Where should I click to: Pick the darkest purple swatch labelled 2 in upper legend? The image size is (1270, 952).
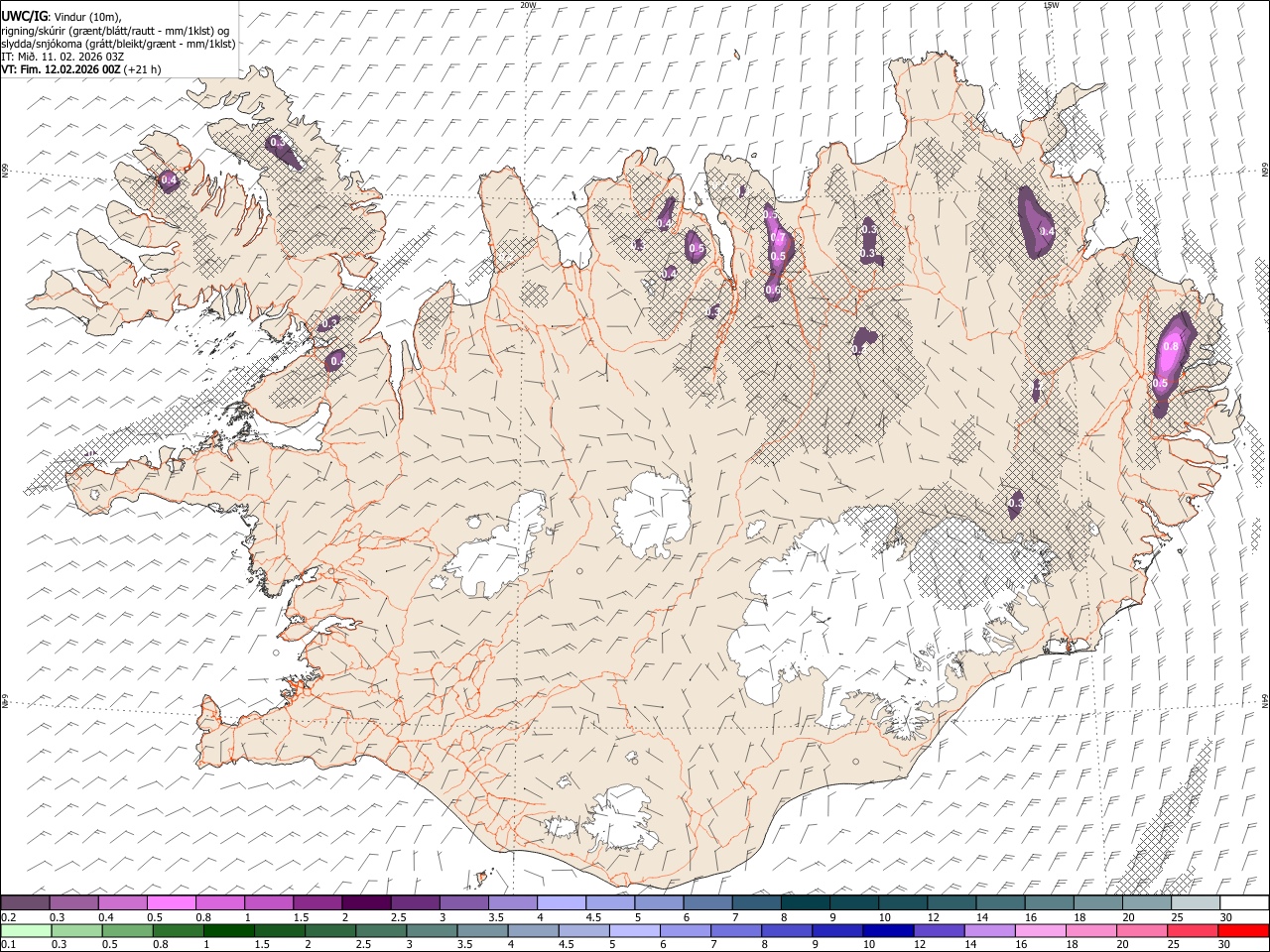click(x=365, y=903)
